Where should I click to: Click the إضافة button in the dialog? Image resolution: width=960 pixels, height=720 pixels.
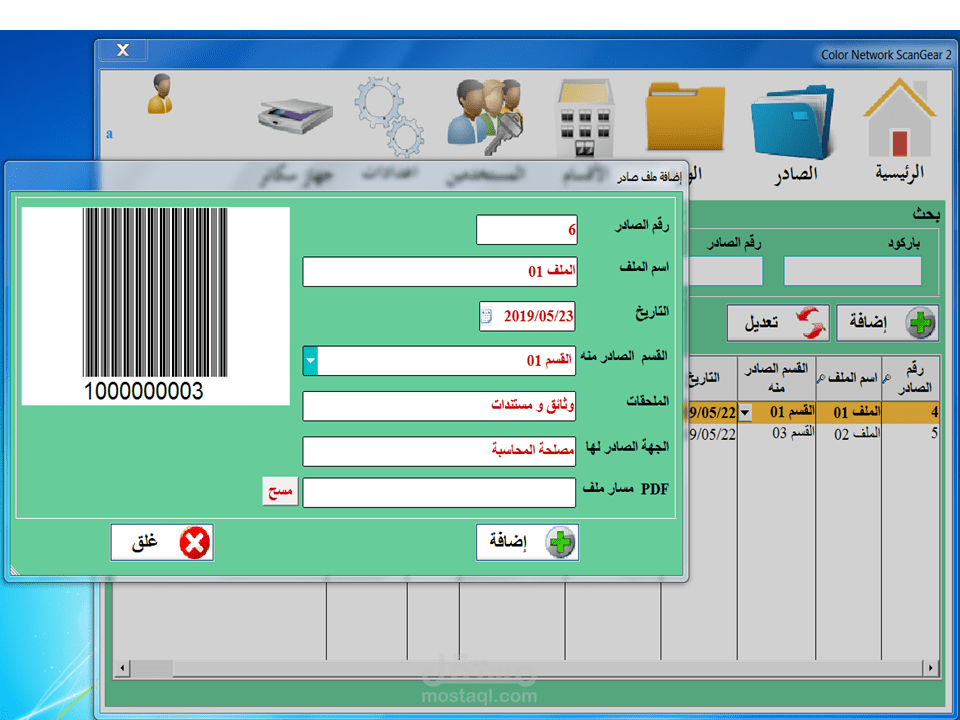point(527,542)
